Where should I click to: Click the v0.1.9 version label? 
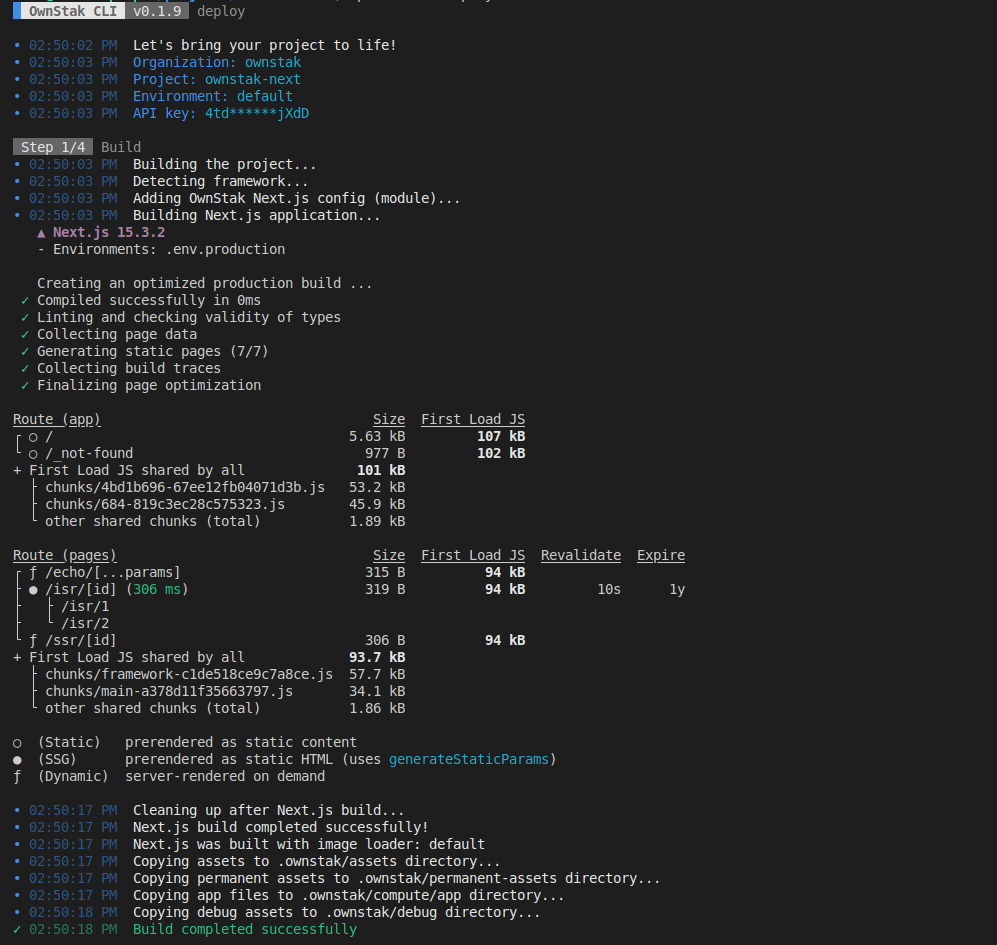[x=160, y=11]
